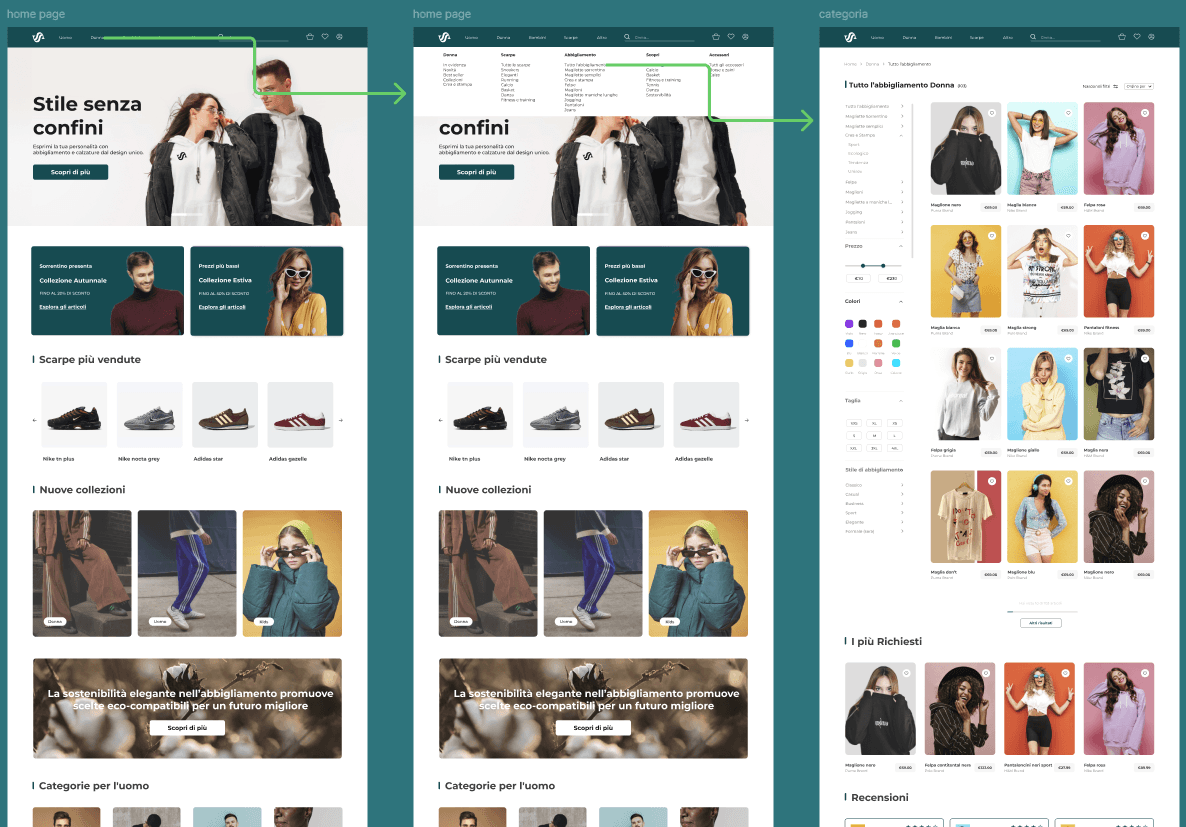Select the orange swatch in the Colori filter
This screenshot has width=1186, height=827.
point(896,324)
